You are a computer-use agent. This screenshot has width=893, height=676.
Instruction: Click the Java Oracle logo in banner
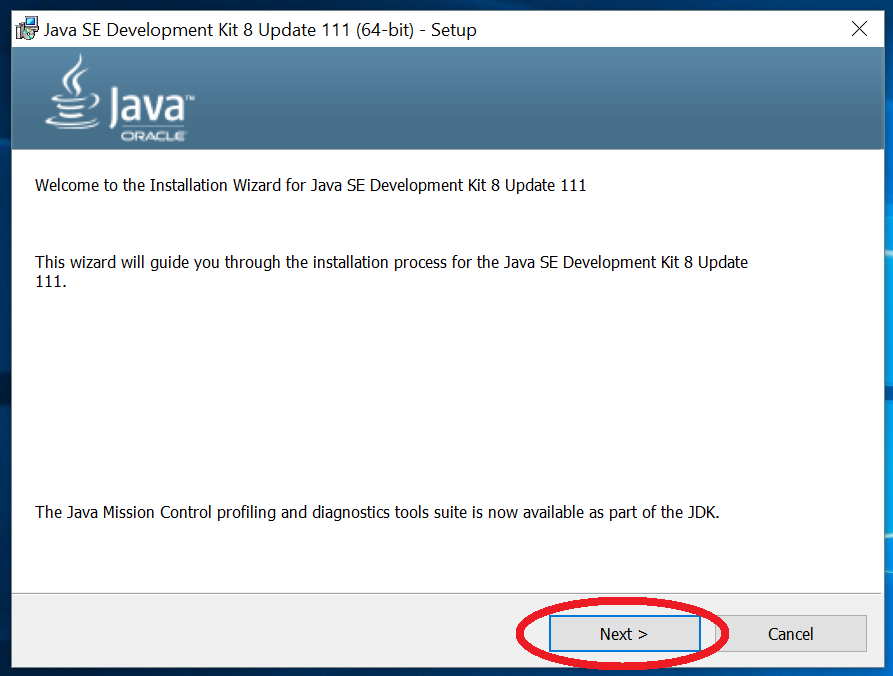coord(120,98)
